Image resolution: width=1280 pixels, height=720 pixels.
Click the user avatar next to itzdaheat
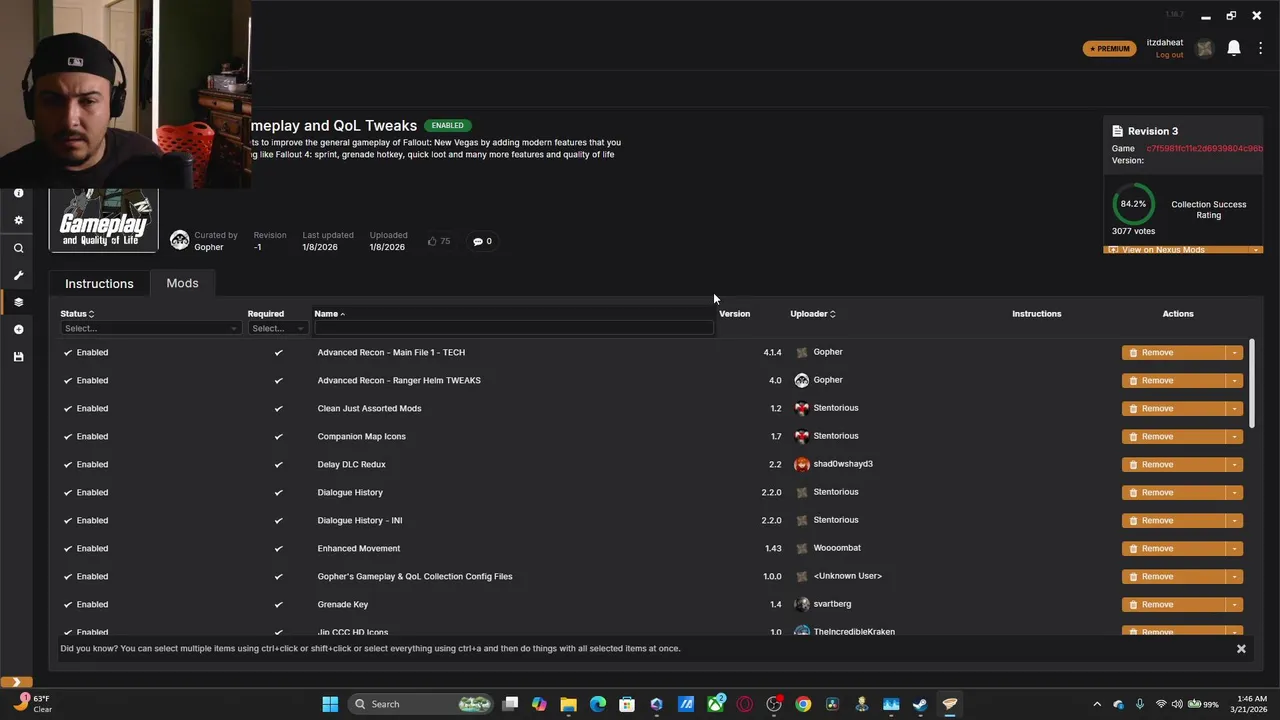click(1205, 48)
